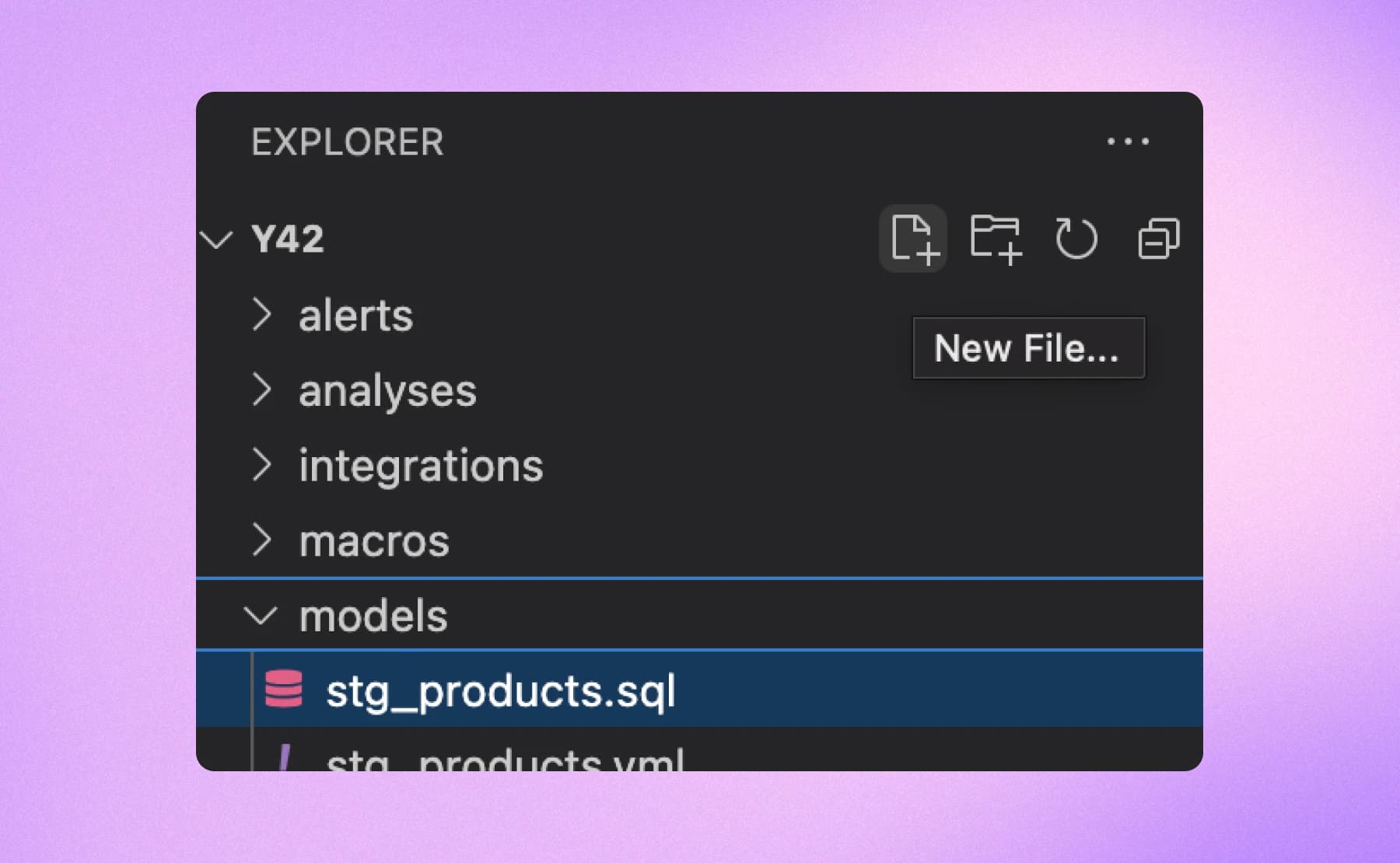Screen dimensions: 1400x863
Task: Collapse the models folder chevron
Action: coord(261,616)
